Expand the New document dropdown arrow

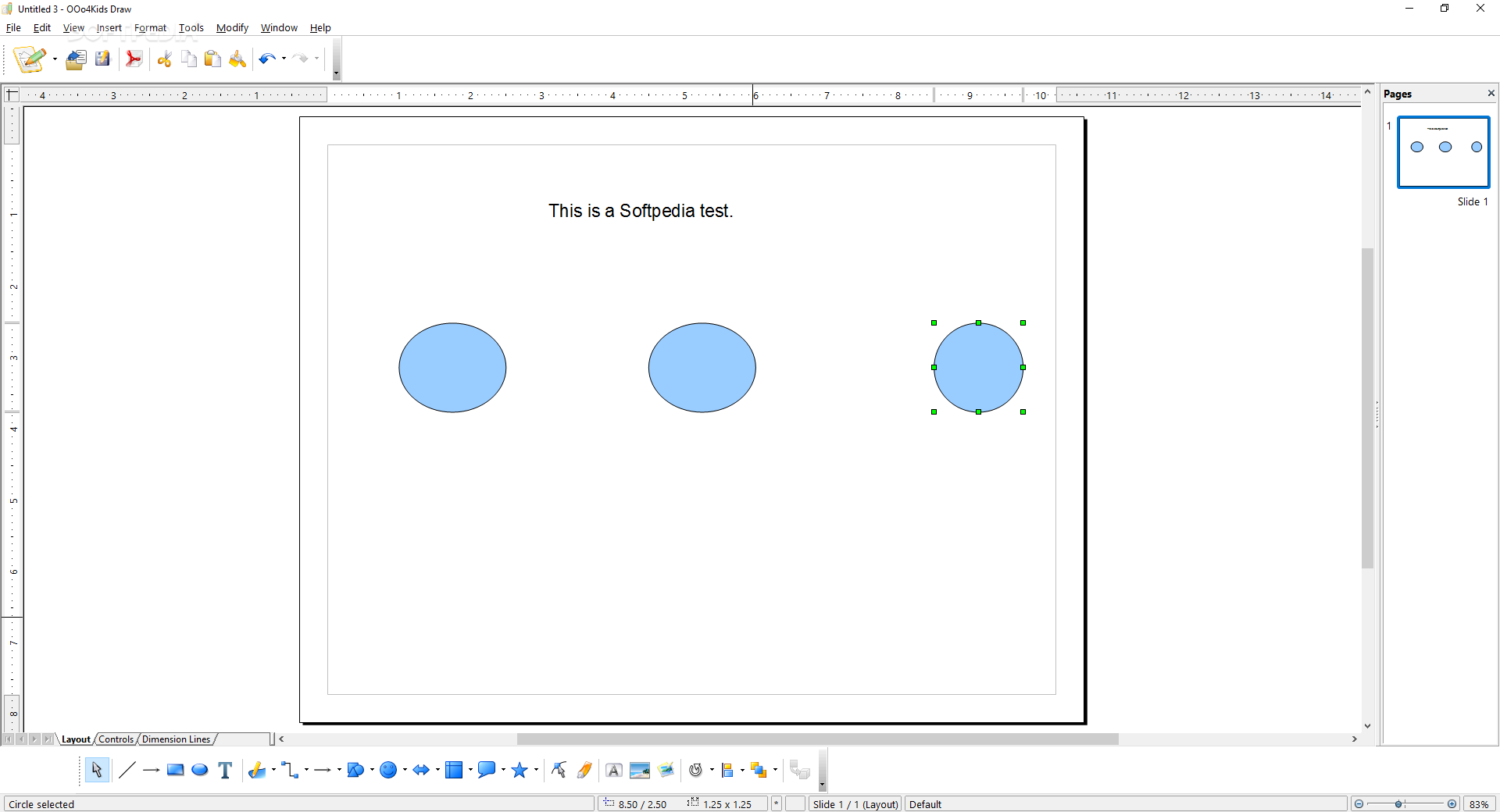click(55, 59)
